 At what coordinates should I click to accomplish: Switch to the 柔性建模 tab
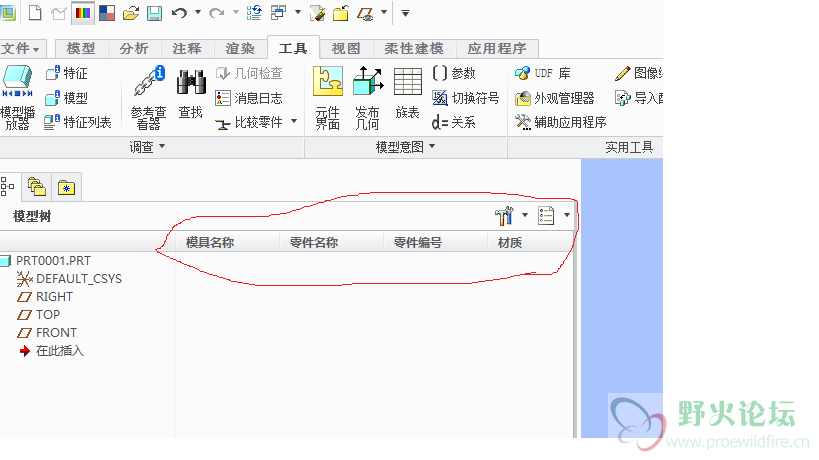coord(414,49)
